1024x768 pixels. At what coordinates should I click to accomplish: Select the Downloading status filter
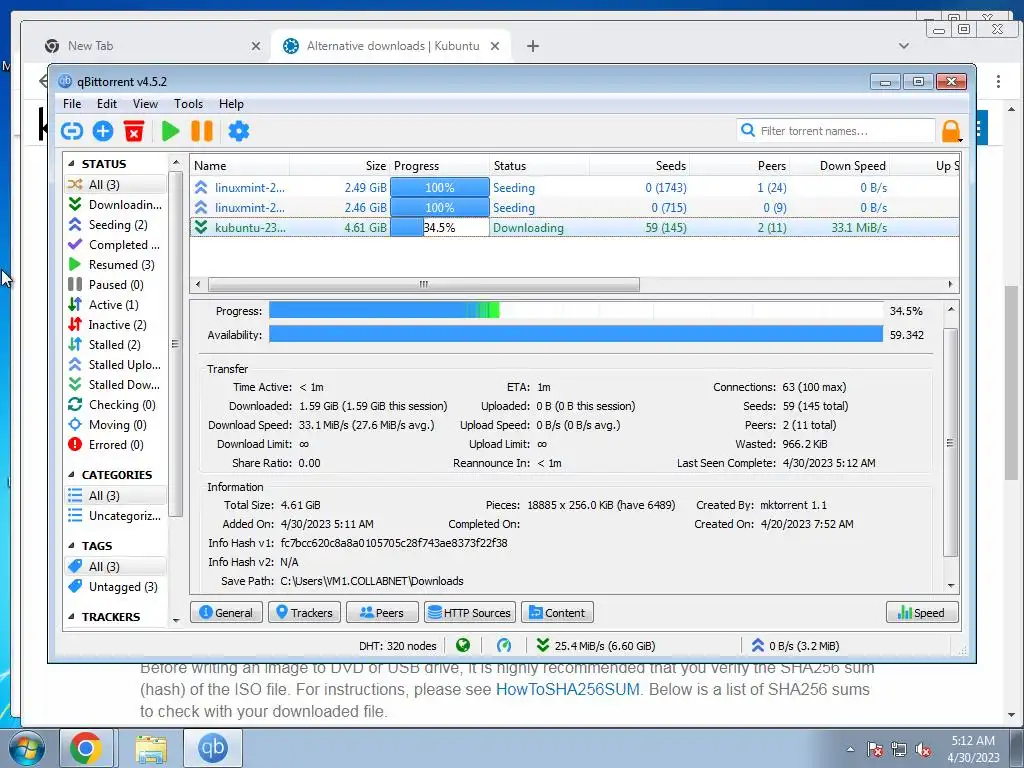click(x=116, y=204)
